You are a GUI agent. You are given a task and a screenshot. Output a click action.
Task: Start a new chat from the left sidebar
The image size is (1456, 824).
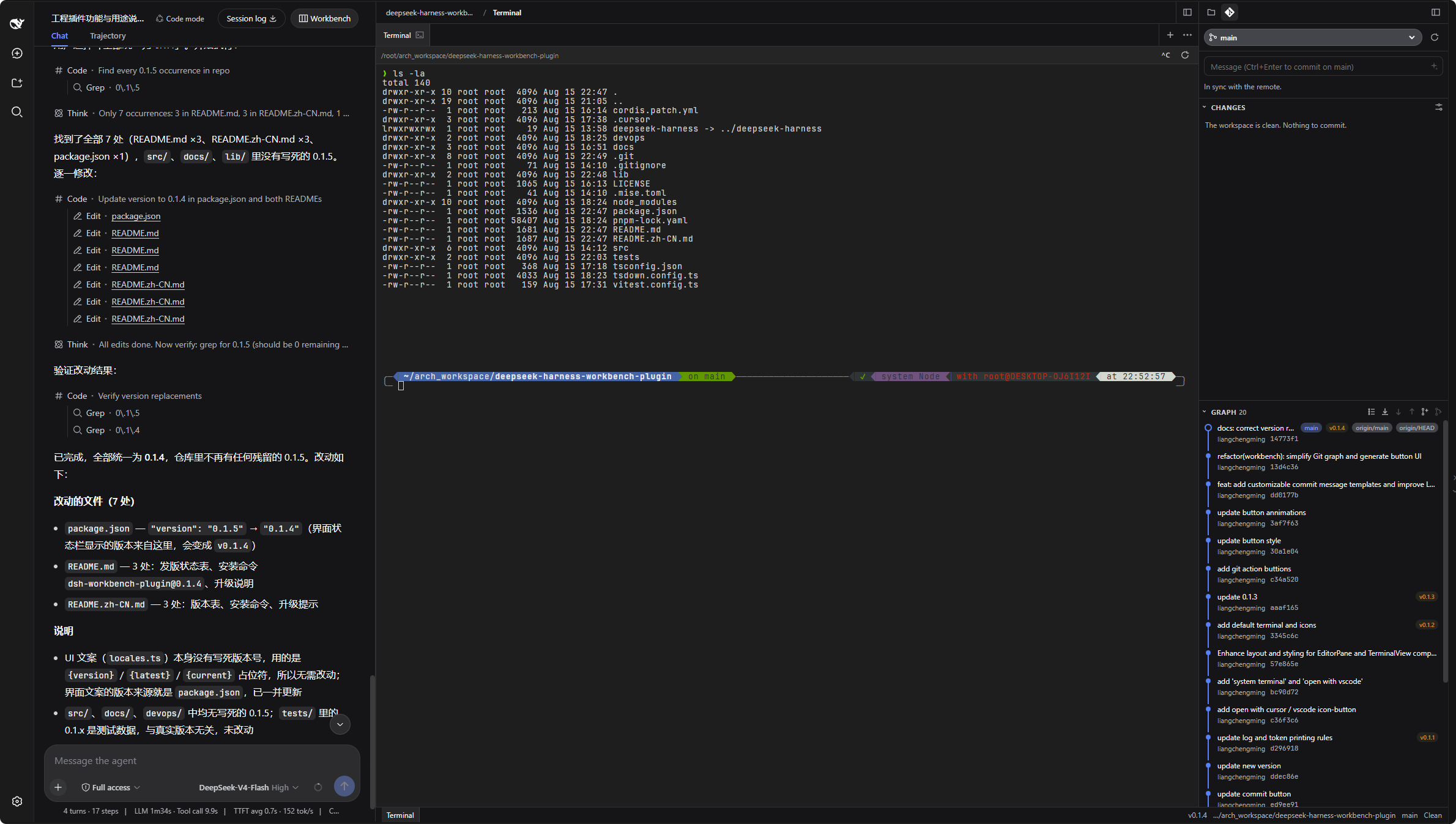[x=17, y=53]
